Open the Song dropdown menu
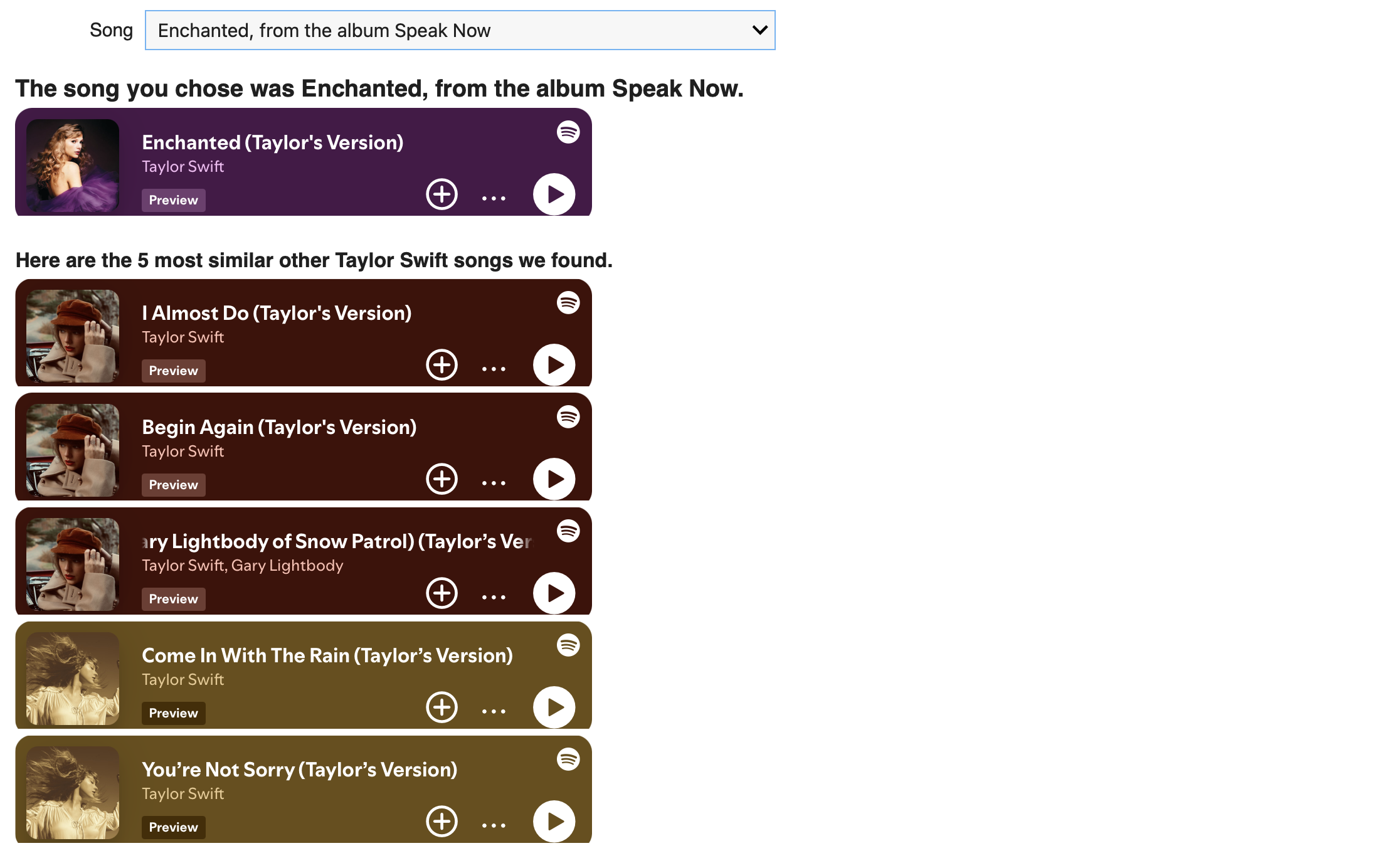The image size is (1396, 868). [460, 30]
